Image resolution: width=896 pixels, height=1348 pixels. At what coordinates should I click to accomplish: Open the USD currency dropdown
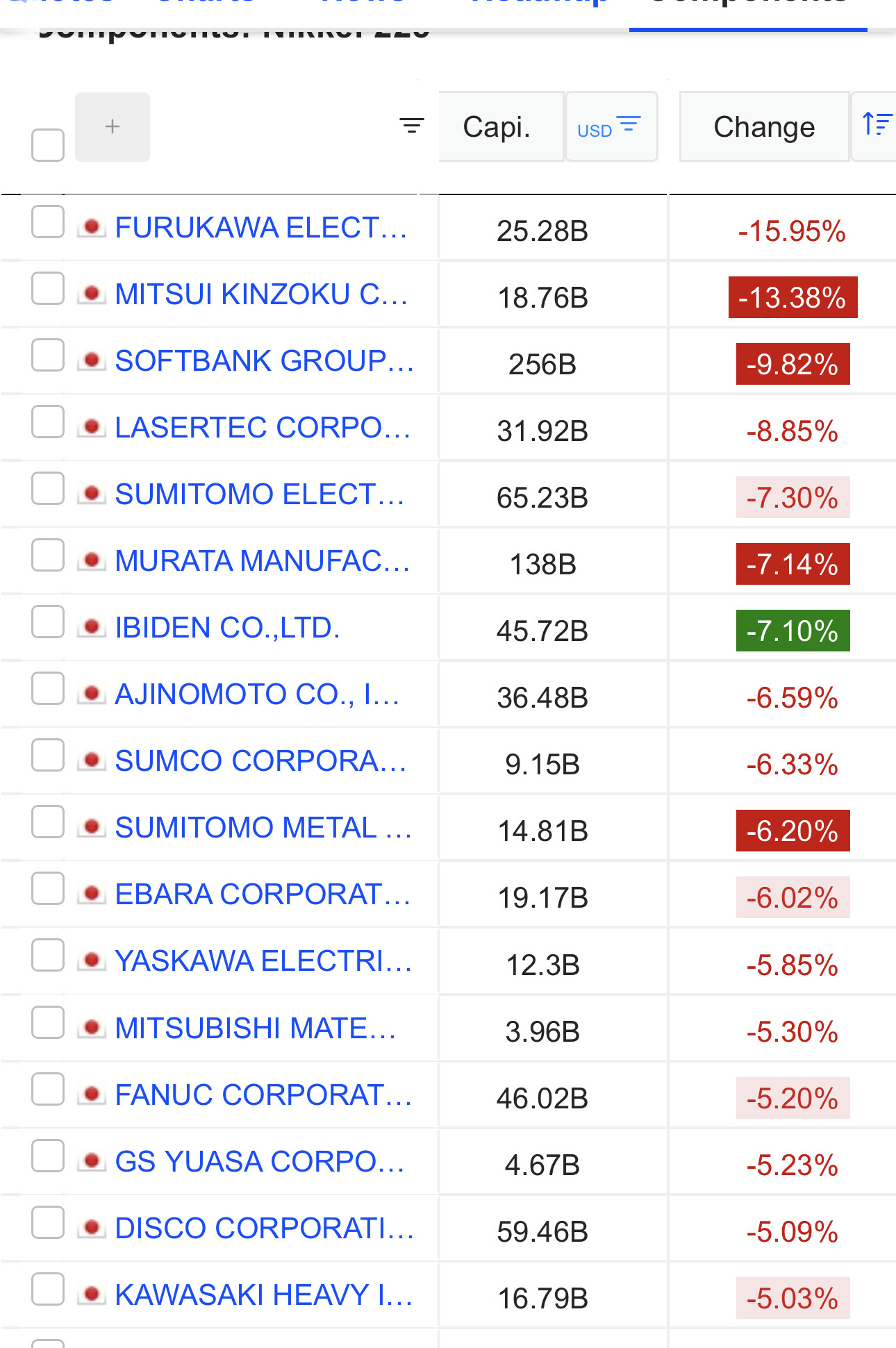tap(611, 127)
